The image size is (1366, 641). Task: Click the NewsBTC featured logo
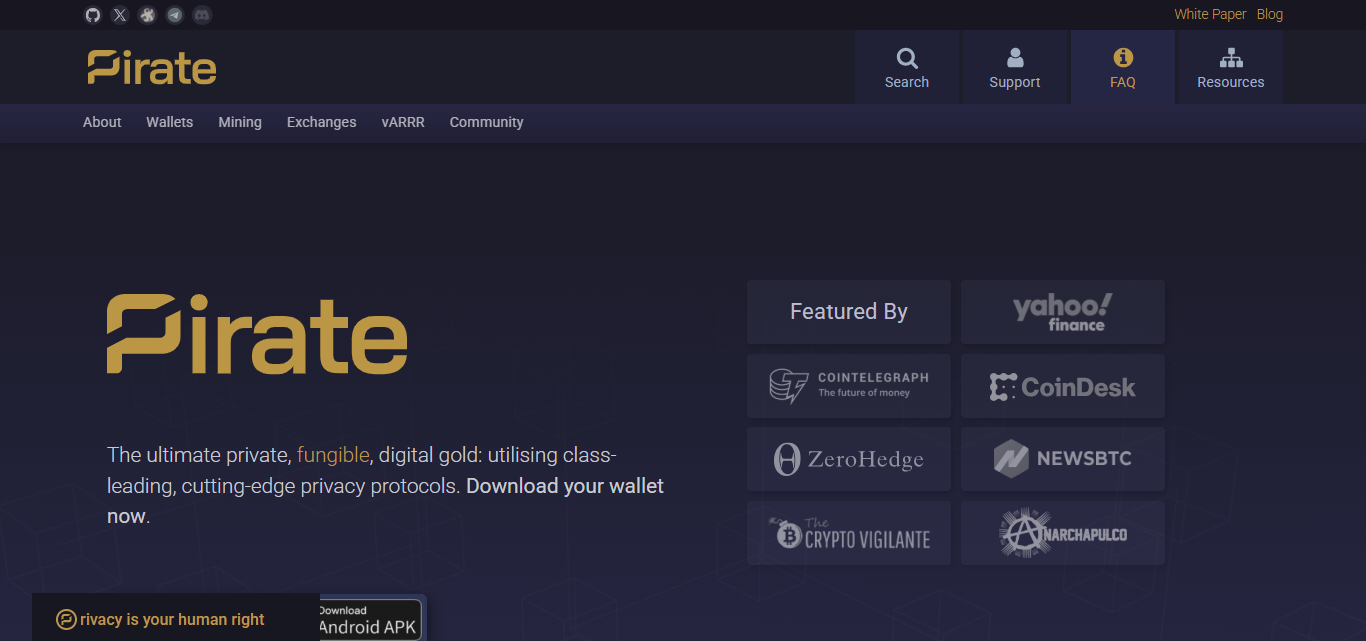click(x=1063, y=459)
